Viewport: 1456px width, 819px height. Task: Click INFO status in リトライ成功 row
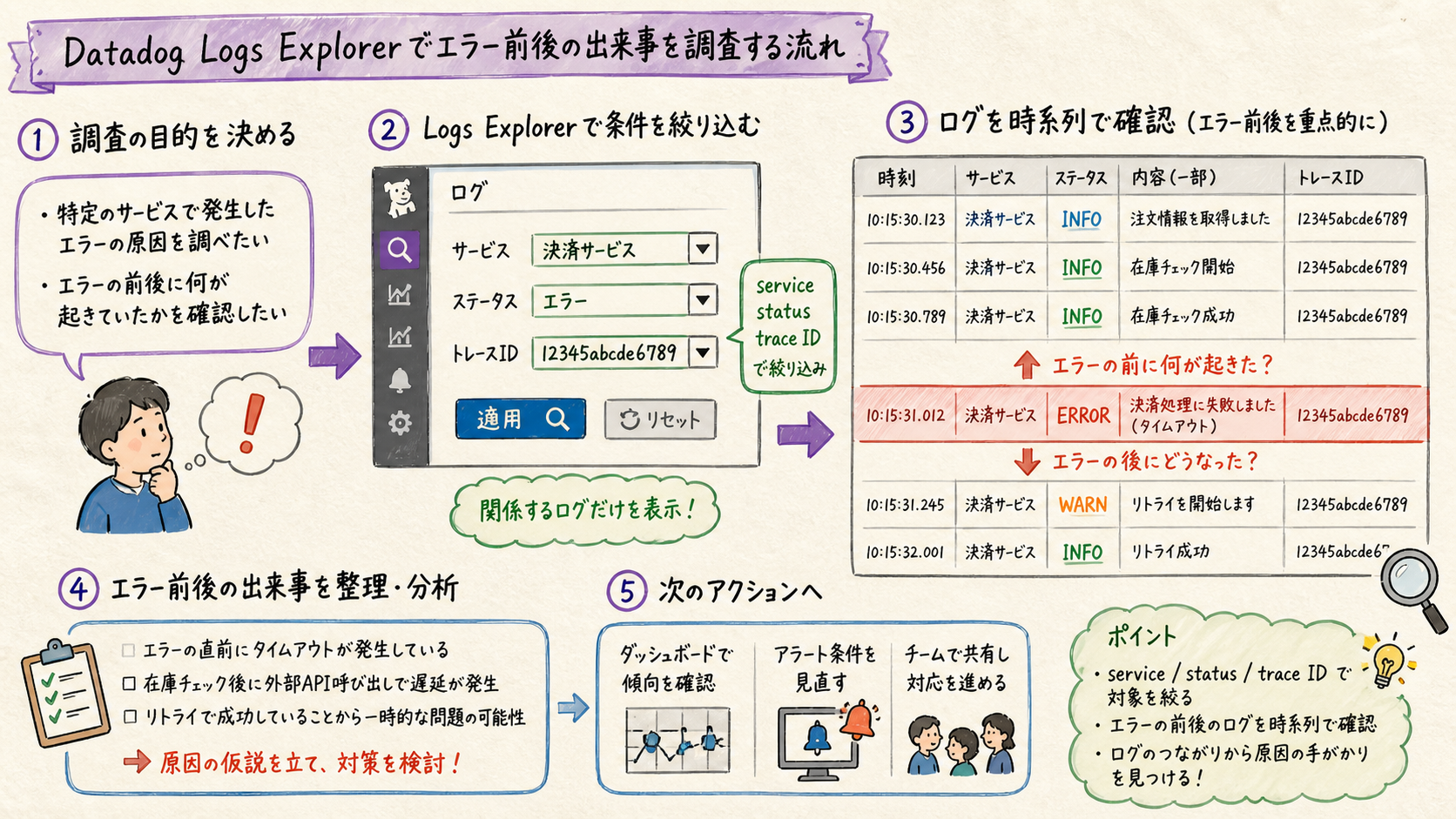point(1082,552)
